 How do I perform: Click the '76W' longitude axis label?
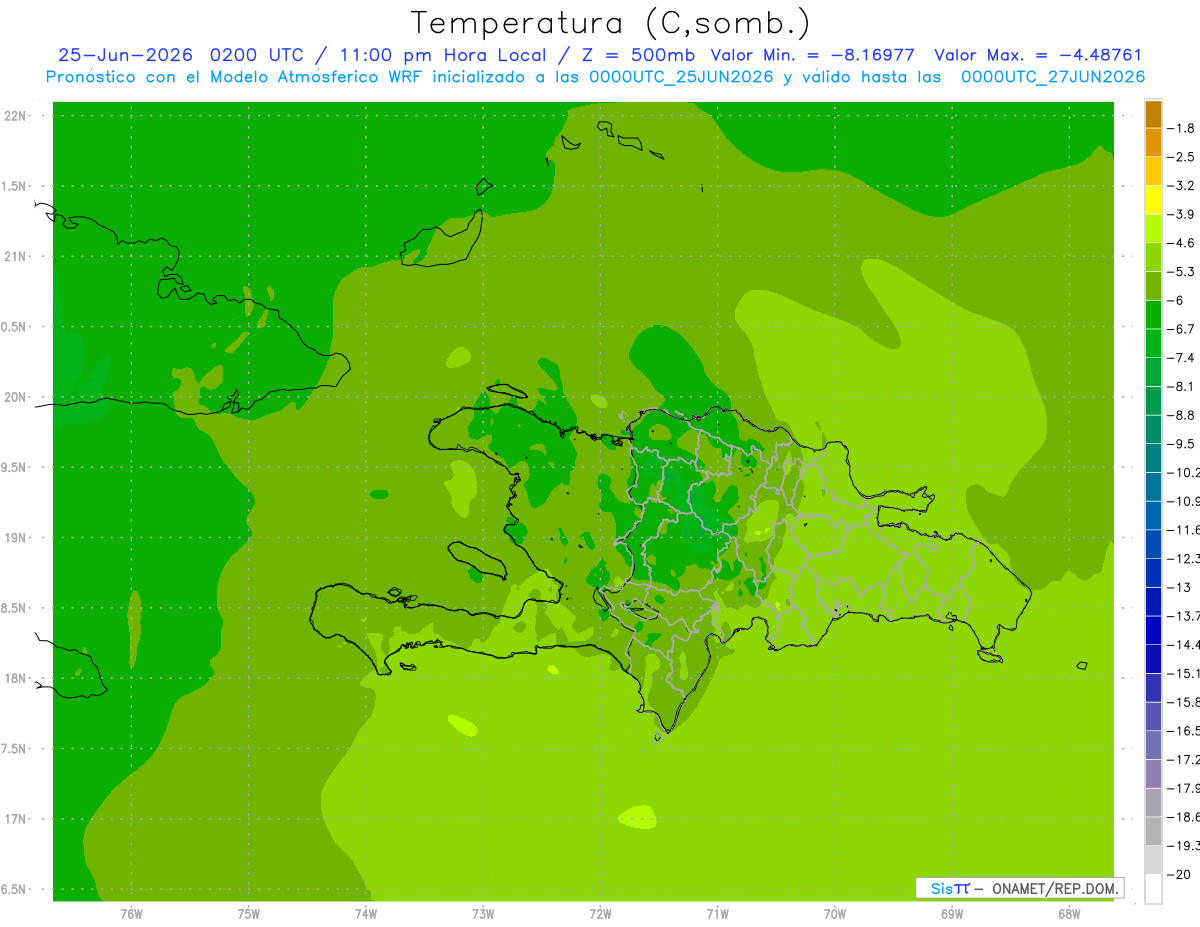pos(131,913)
